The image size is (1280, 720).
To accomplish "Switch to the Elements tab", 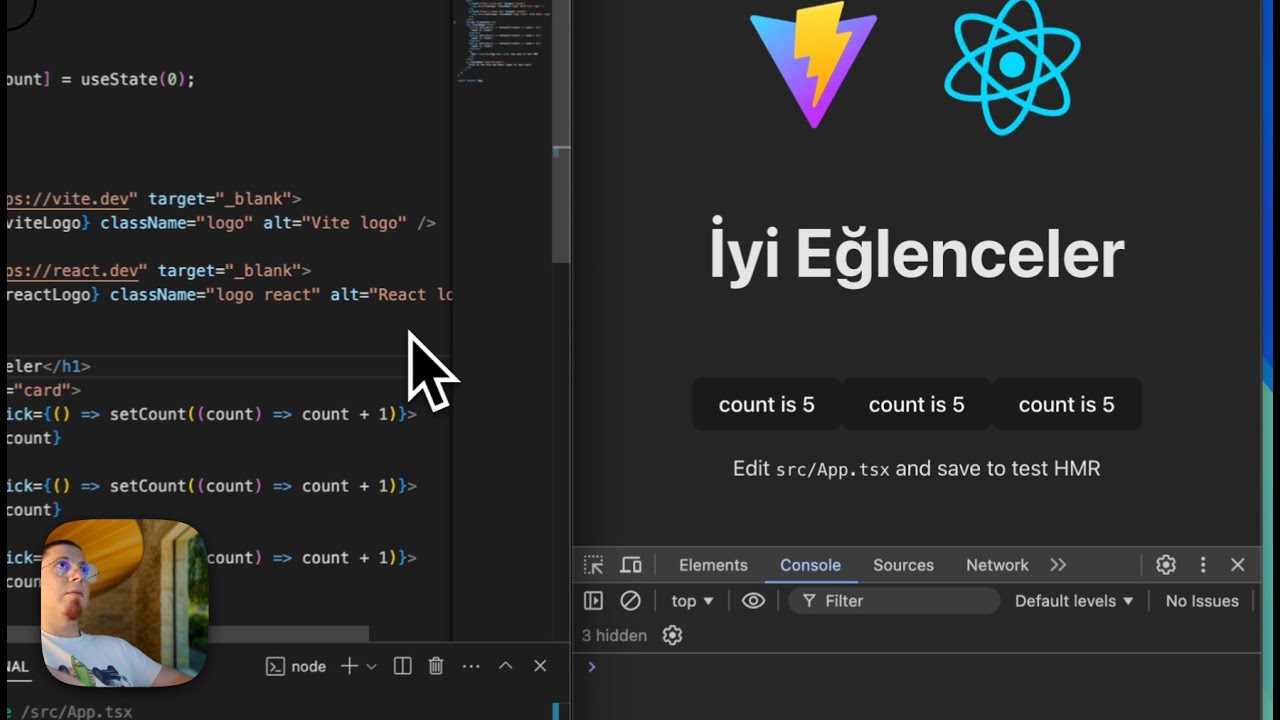I will [x=713, y=565].
